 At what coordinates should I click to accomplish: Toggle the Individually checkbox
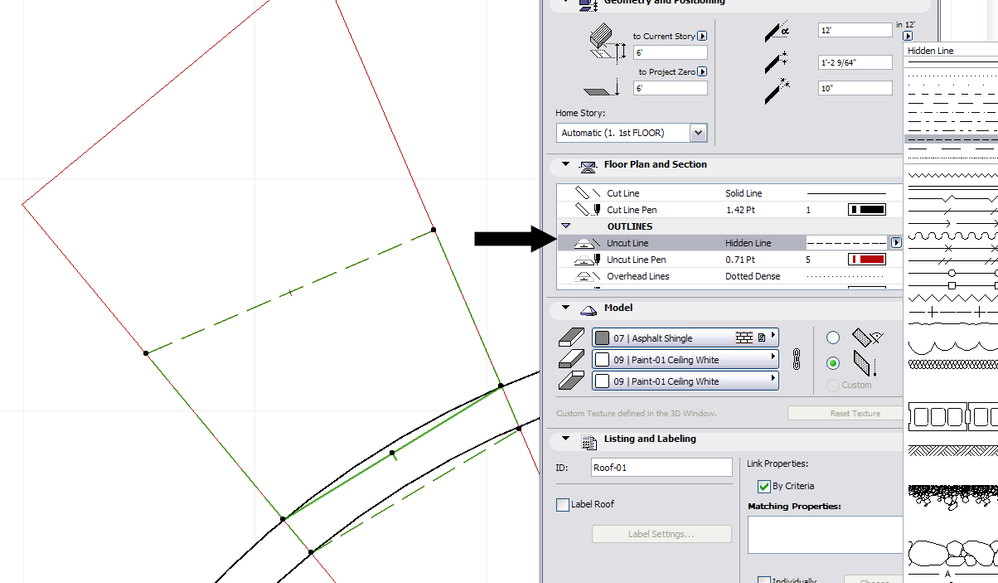pyautogui.click(x=764, y=580)
